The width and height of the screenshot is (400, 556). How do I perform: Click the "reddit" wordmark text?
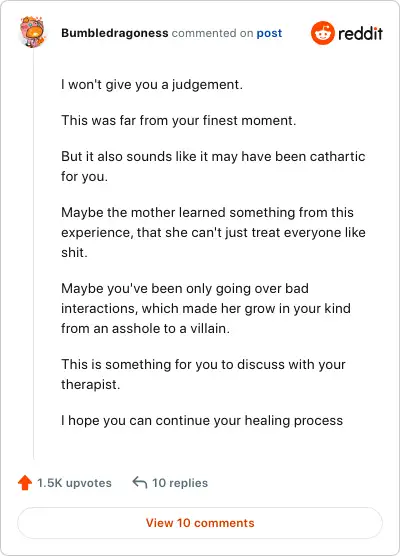click(x=360, y=33)
